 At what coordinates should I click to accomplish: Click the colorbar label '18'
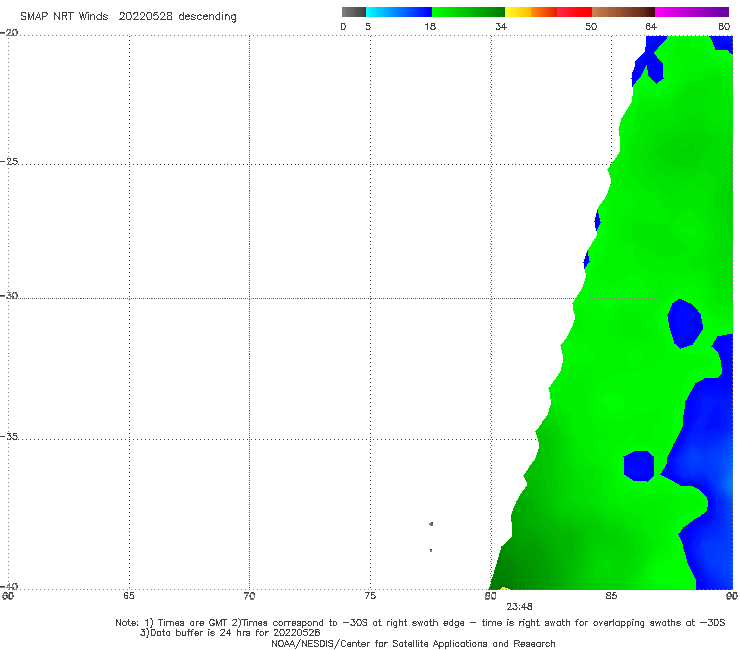[430, 27]
